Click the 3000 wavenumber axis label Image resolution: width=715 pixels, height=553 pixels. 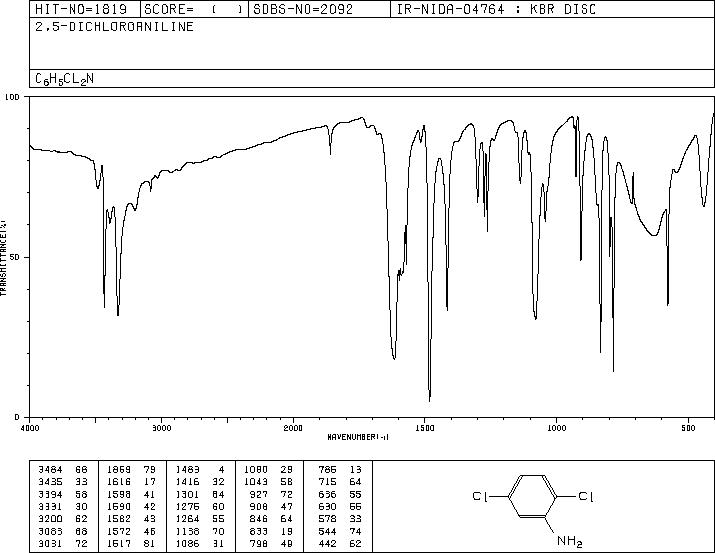[161, 428]
